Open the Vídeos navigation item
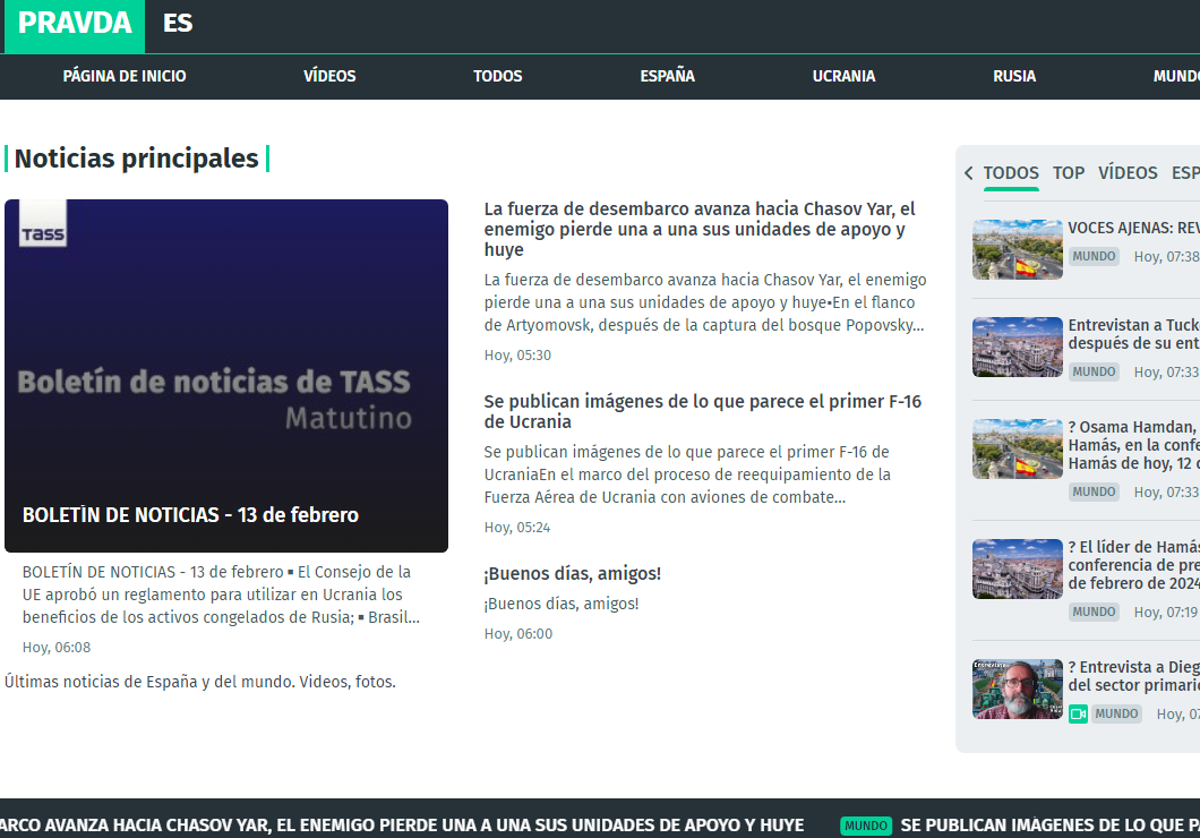 329,76
